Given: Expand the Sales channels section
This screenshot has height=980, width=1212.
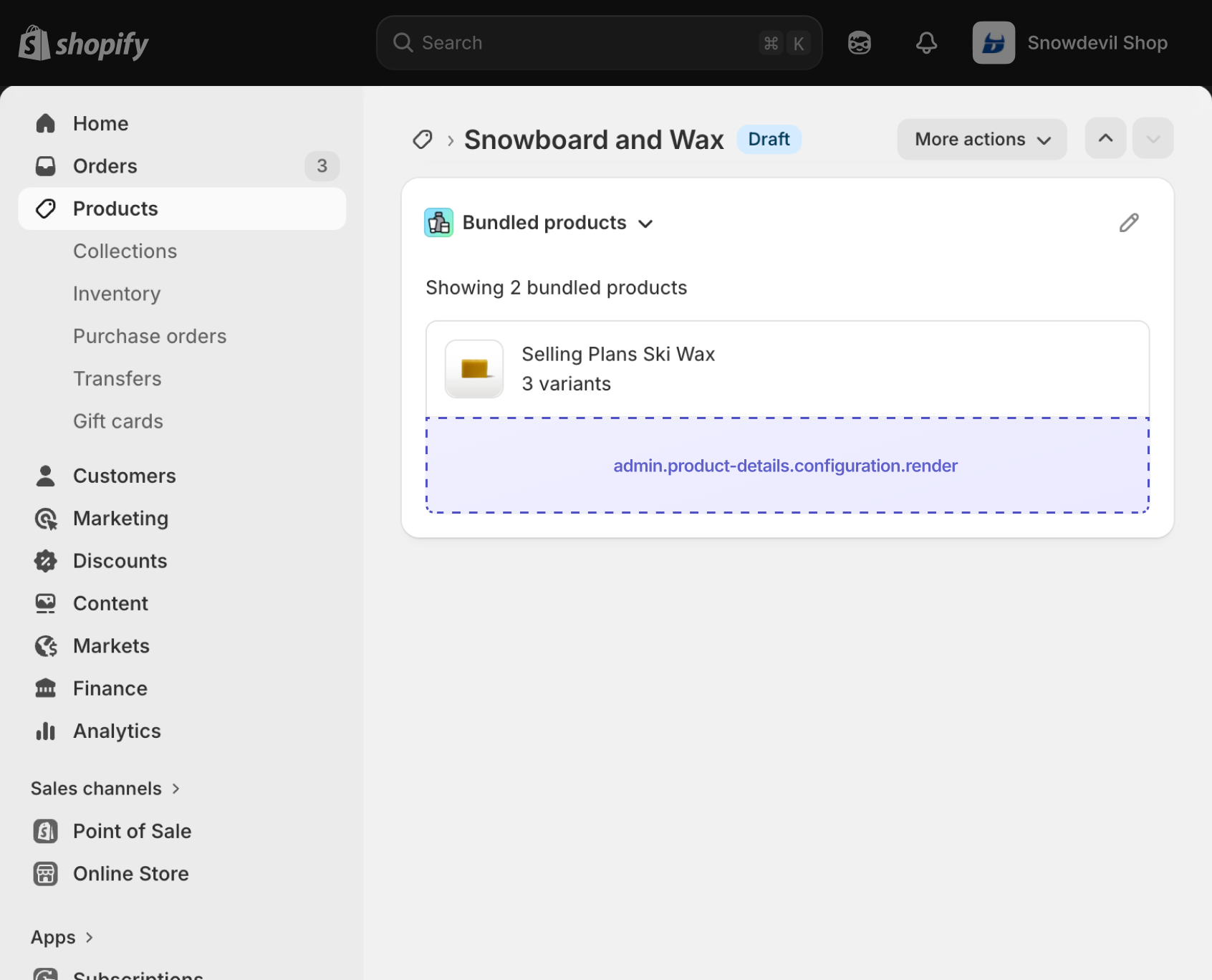Looking at the screenshot, I should (x=105, y=789).
